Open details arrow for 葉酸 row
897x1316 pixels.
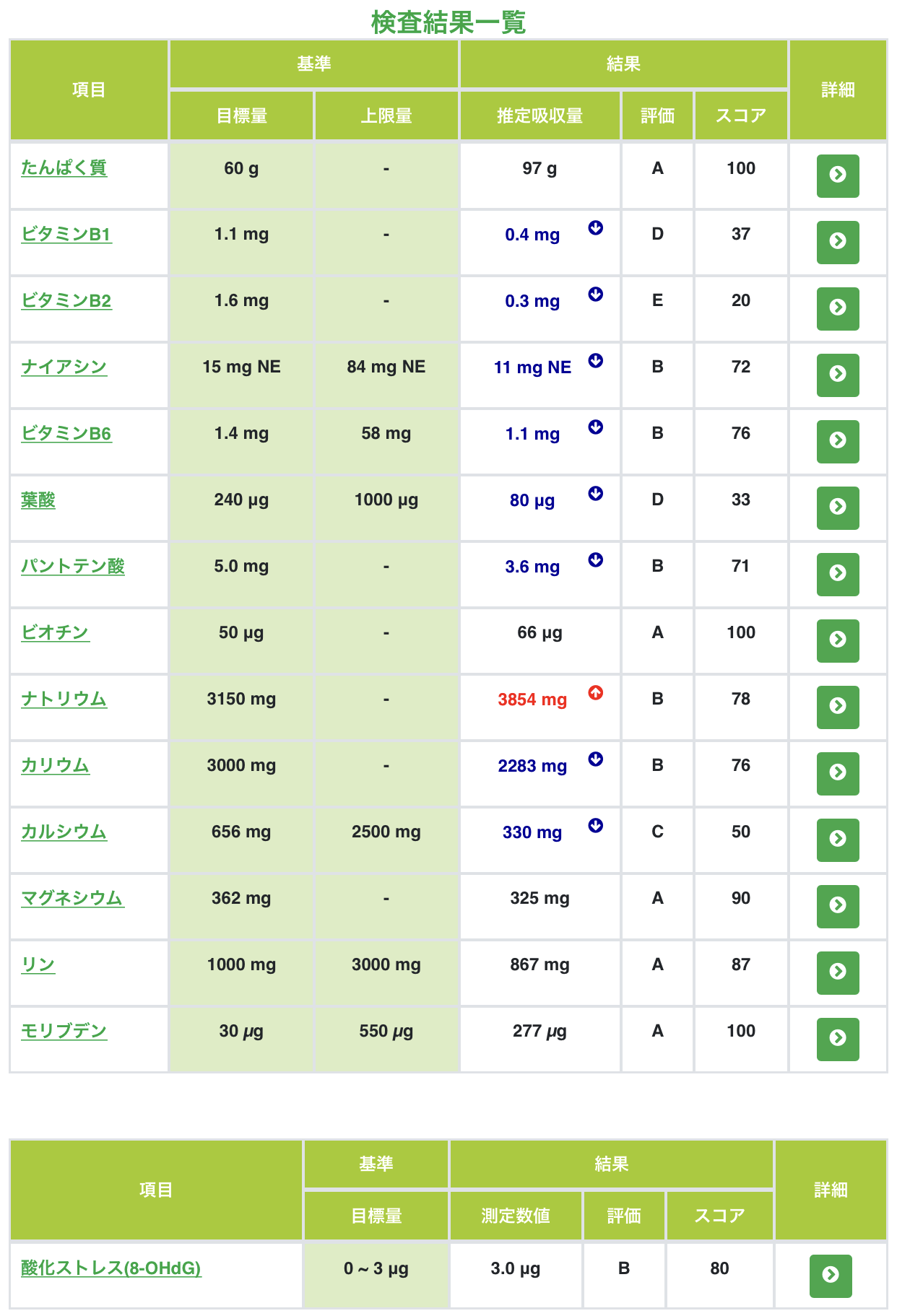pos(838,507)
